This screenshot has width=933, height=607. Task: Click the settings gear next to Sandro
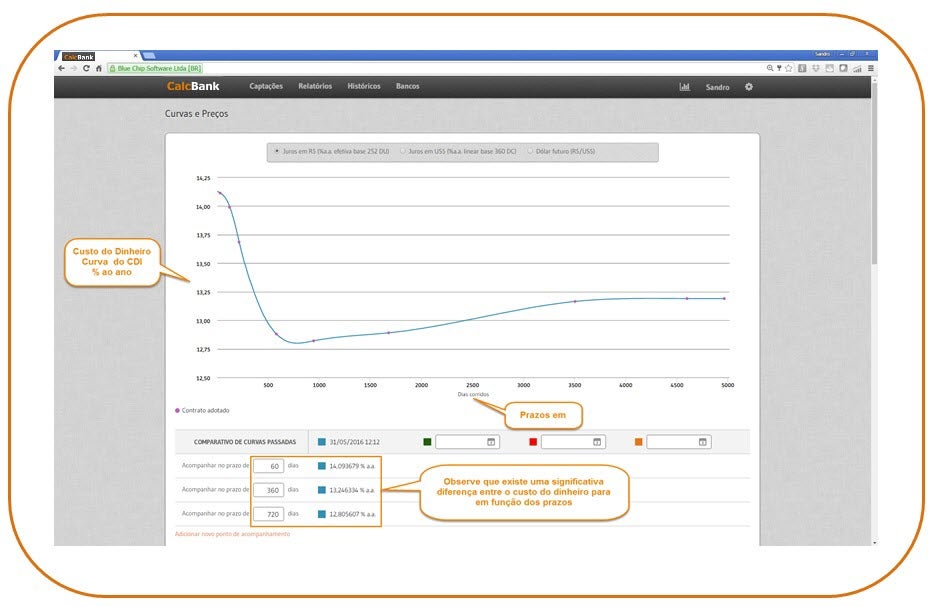(749, 87)
